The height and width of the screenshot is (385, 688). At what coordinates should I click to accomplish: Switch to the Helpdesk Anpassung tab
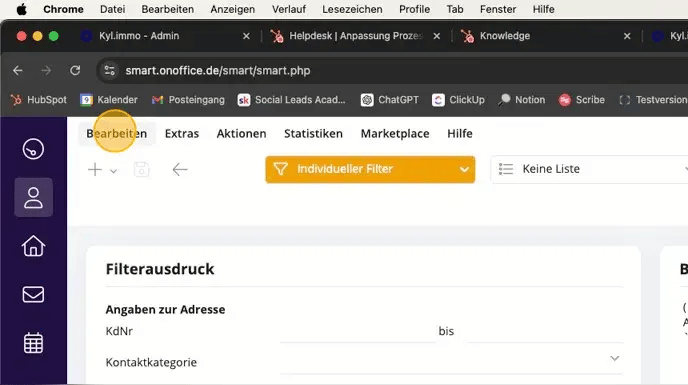coord(355,36)
